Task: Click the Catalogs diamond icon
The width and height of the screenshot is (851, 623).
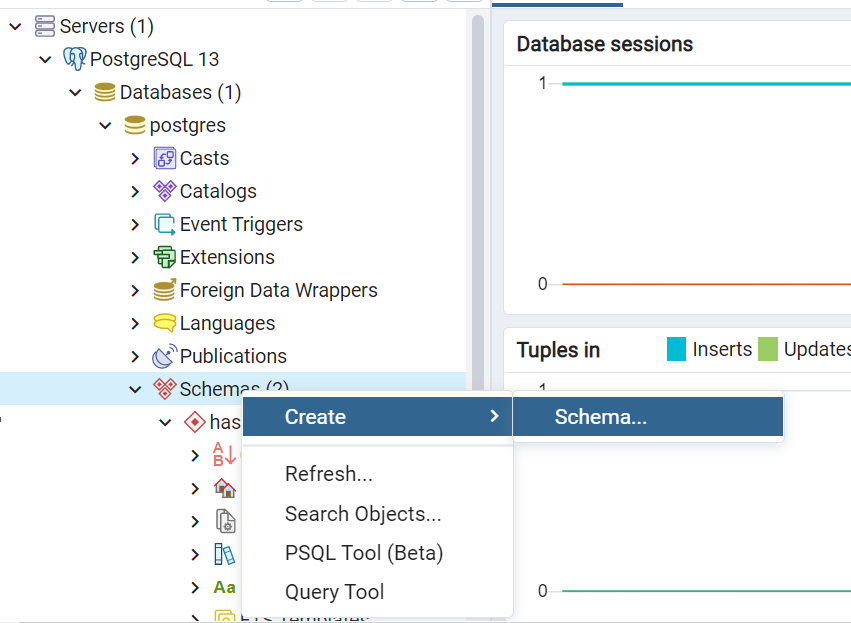Action: pyautogui.click(x=163, y=191)
